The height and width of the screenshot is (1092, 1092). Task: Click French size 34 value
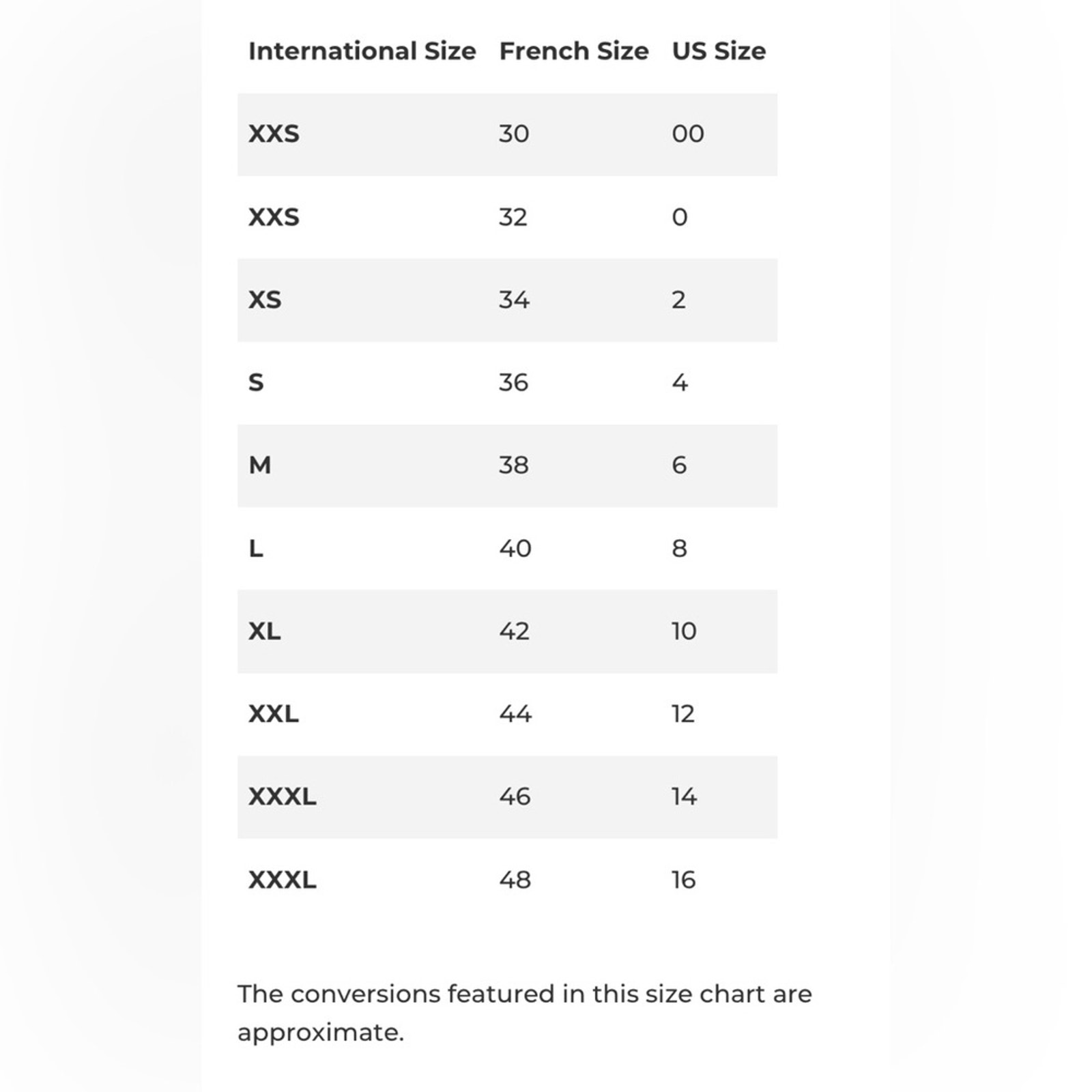click(x=514, y=300)
